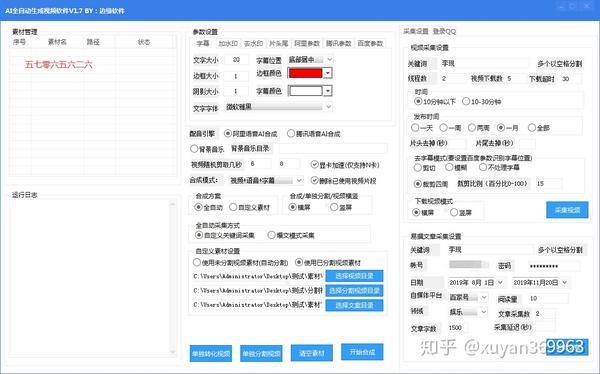The image size is (600, 374).
Task: Toggle 删除已使用视频片段 checkbox
Action: [x=343, y=180]
